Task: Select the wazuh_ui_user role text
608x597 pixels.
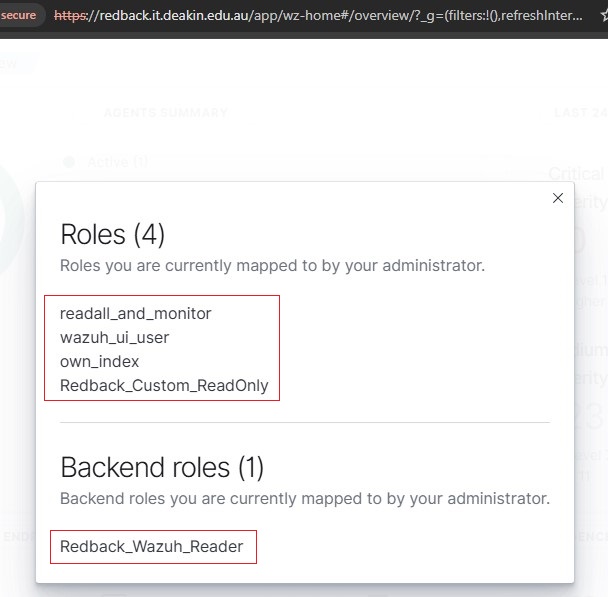Action: click(x=114, y=338)
